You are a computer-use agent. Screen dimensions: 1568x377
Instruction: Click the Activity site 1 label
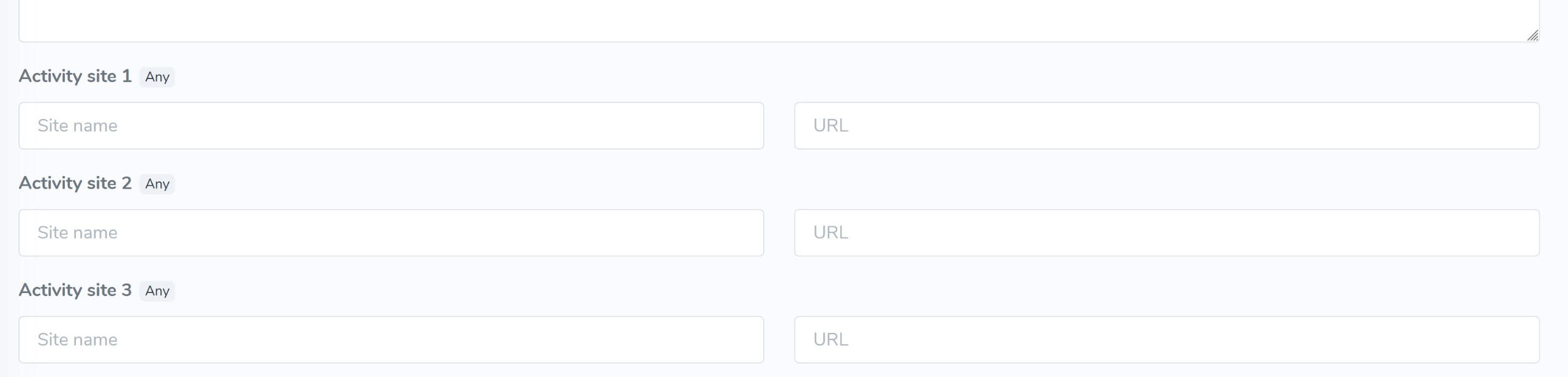[x=75, y=77]
